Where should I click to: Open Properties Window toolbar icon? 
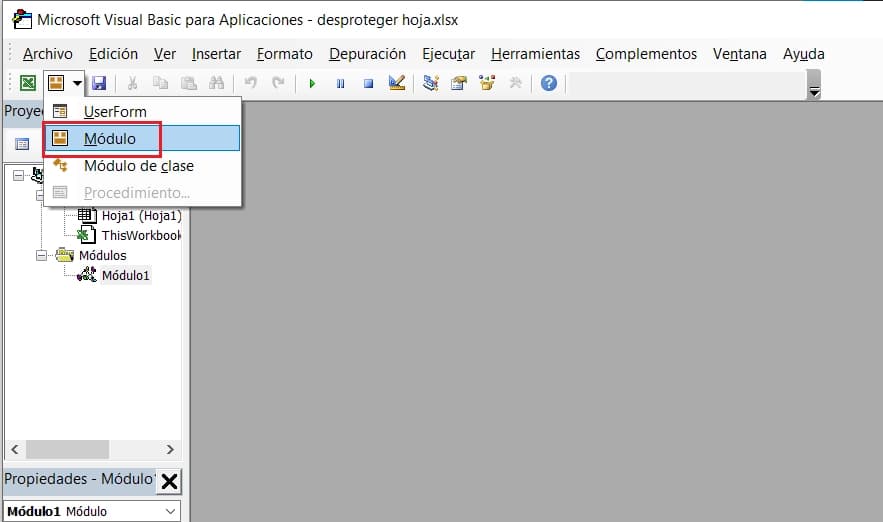point(459,83)
